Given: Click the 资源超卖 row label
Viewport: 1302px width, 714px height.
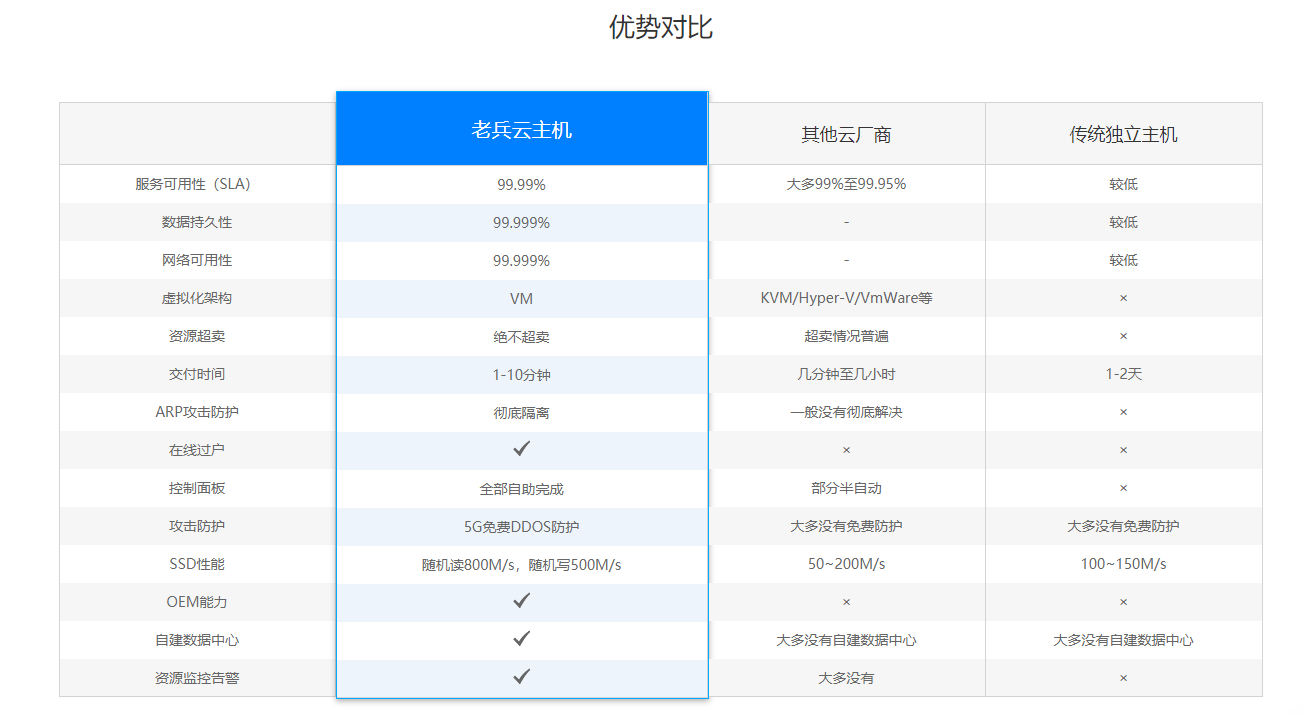Looking at the screenshot, I should point(197,336).
